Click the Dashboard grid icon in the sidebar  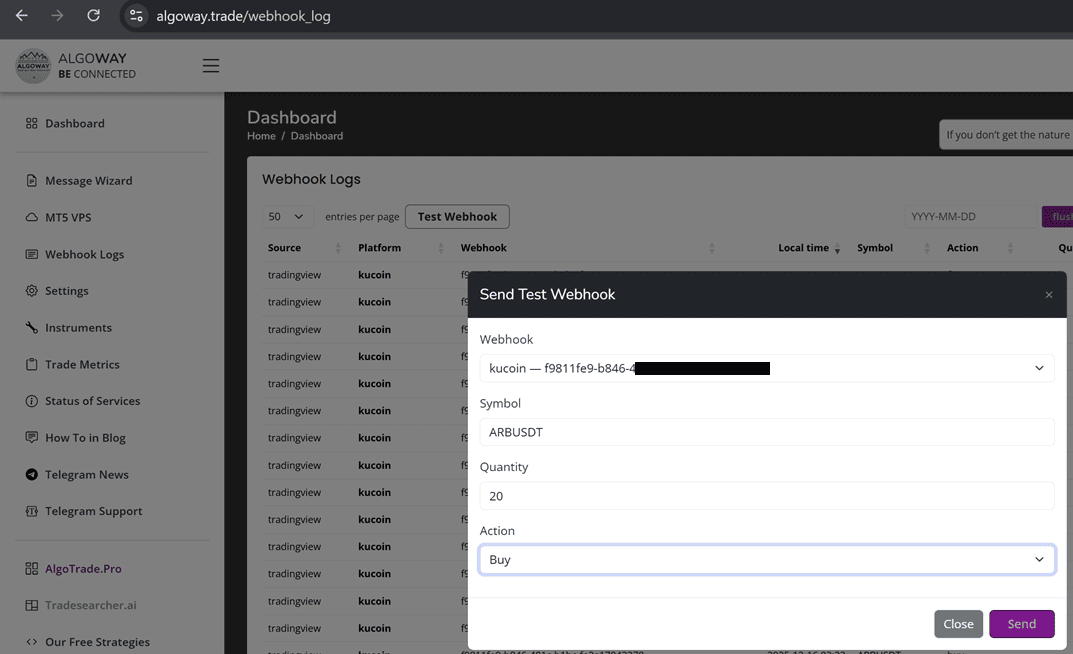point(31,123)
